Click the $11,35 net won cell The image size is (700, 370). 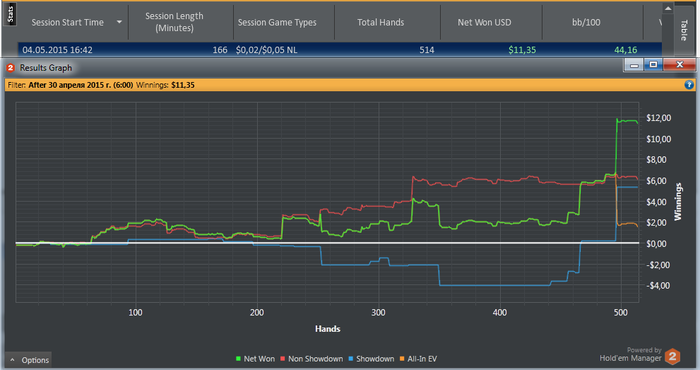click(x=522, y=50)
